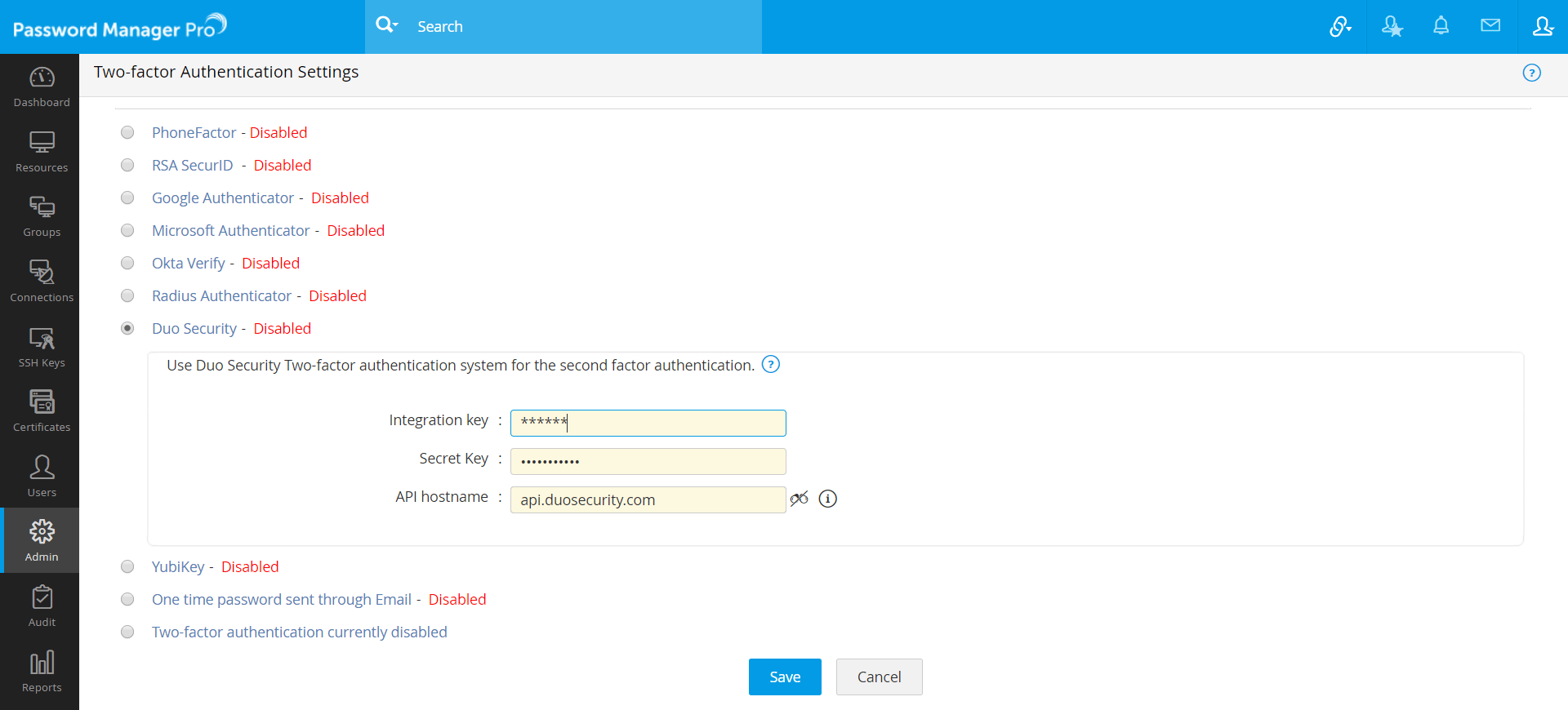Click the Disabled status beside Okta Verify

[271, 263]
